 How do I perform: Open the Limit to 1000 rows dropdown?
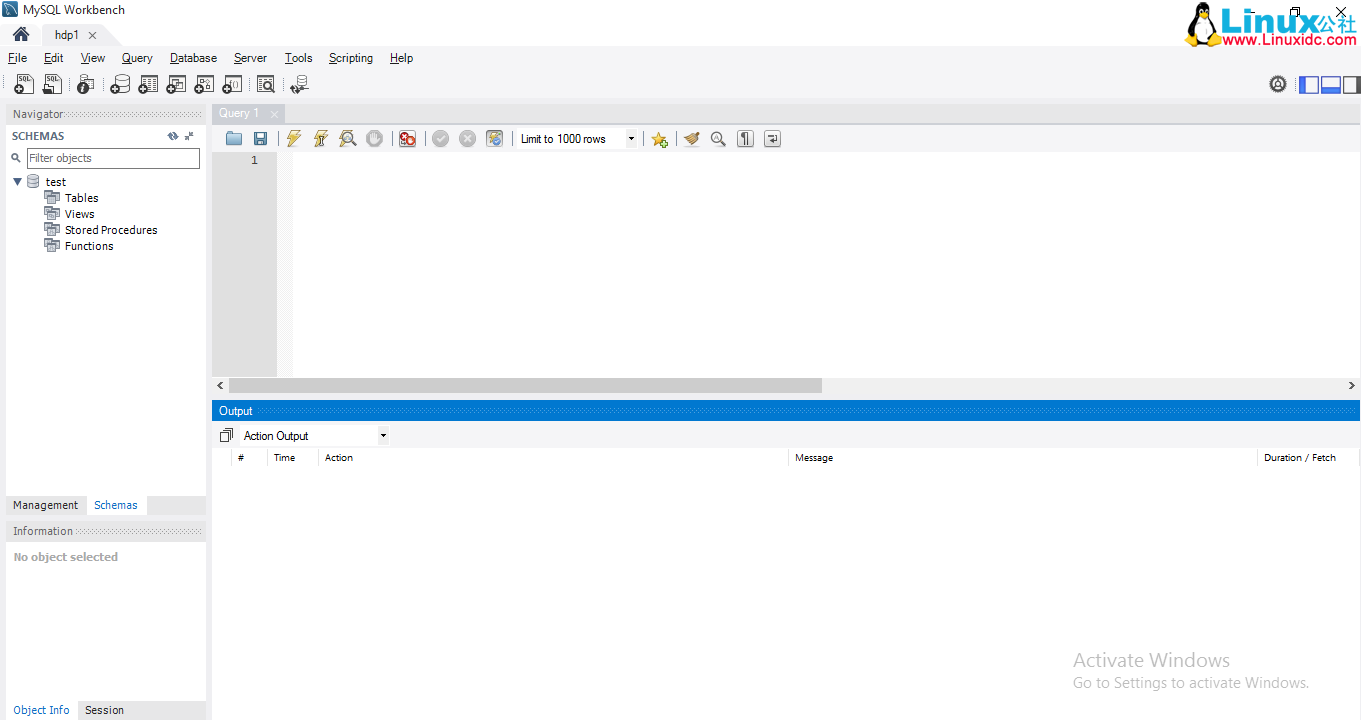coord(631,139)
